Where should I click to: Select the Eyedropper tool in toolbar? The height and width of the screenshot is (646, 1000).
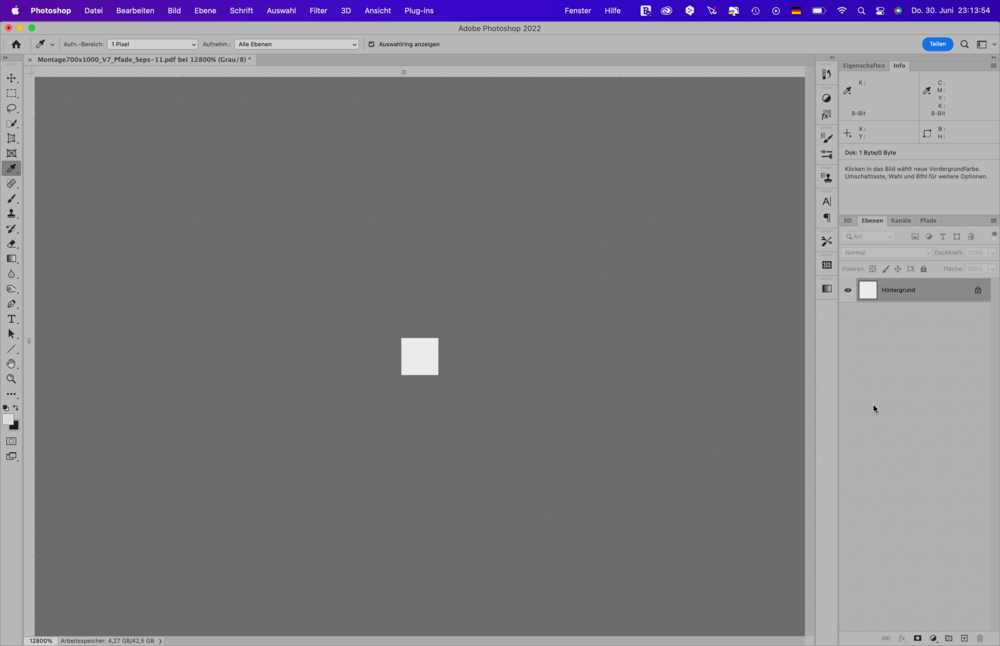[x=11, y=168]
